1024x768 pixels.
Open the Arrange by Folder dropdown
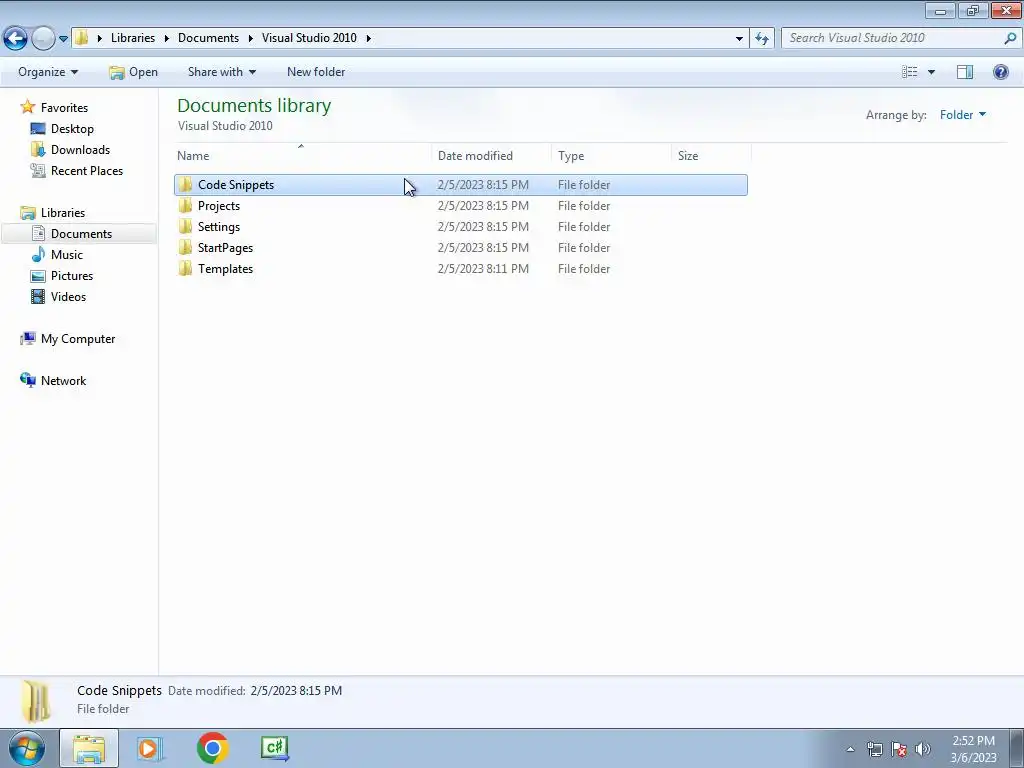point(963,115)
